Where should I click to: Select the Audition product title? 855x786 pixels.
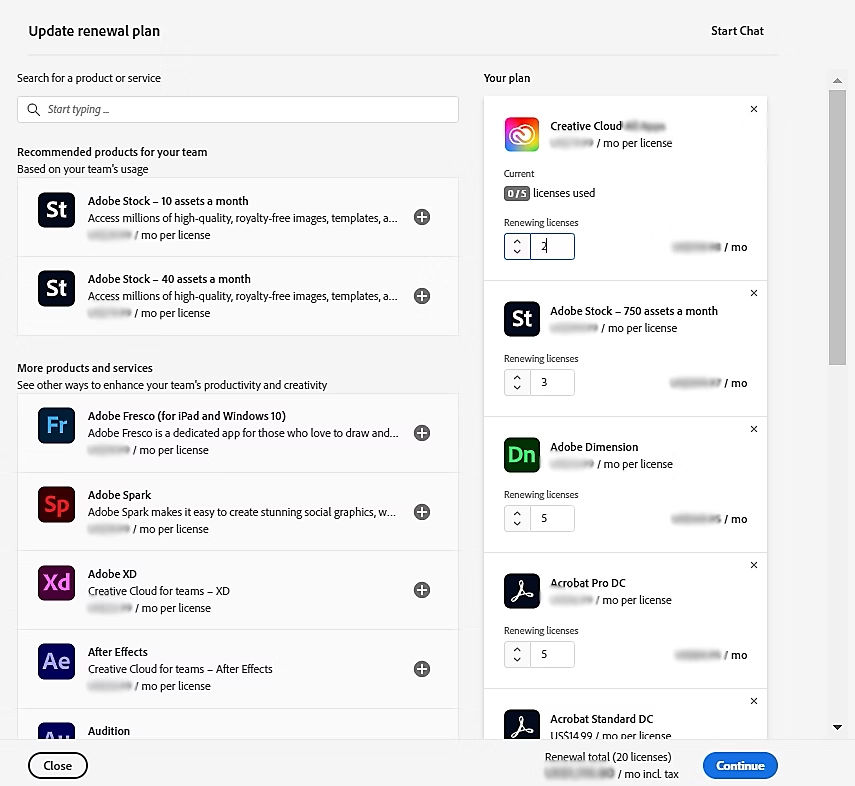[x=109, y=731]
